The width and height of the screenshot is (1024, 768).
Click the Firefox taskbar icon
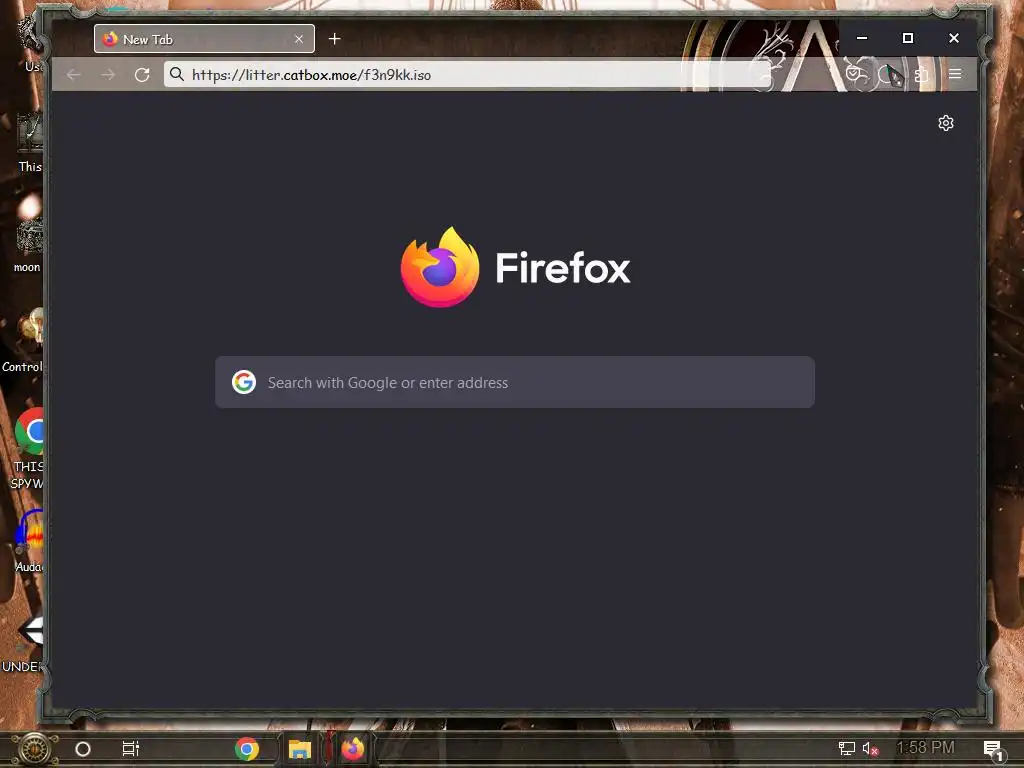pyautogui.click(x=353, y=749)
